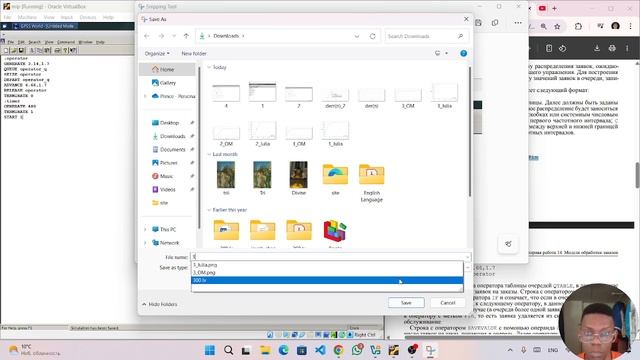Open Devices menu in VirtualBox window
This screenshot has height=360, width=640.
tap(88, 17)
